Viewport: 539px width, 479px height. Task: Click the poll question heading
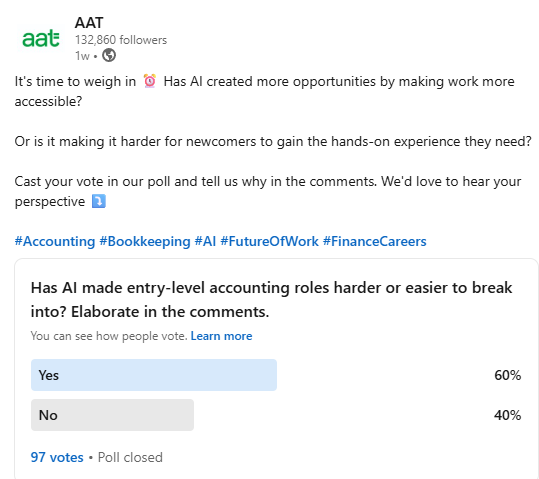point(272,300)
